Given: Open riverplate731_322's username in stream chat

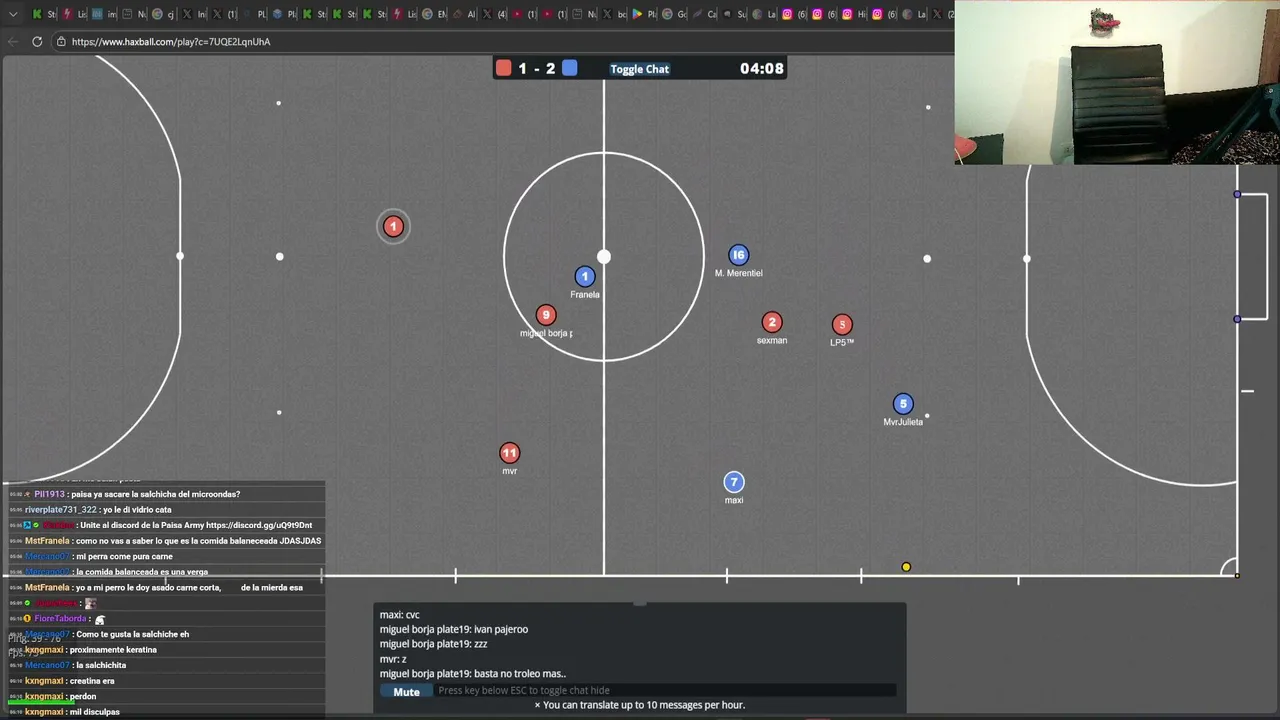Looking at the screenshot, I should tap(61, 510).
